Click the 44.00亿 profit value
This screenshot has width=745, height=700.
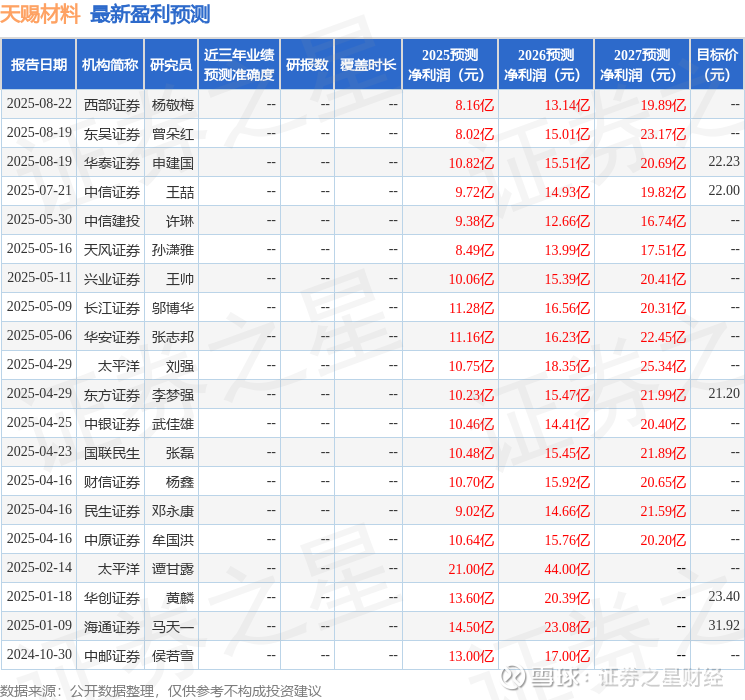tap(567, 569)
